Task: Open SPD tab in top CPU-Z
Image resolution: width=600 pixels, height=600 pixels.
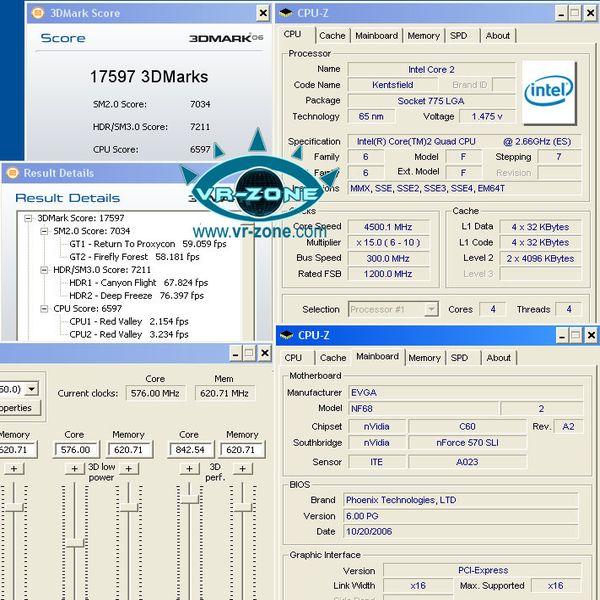Action: (x=458, y=36)
